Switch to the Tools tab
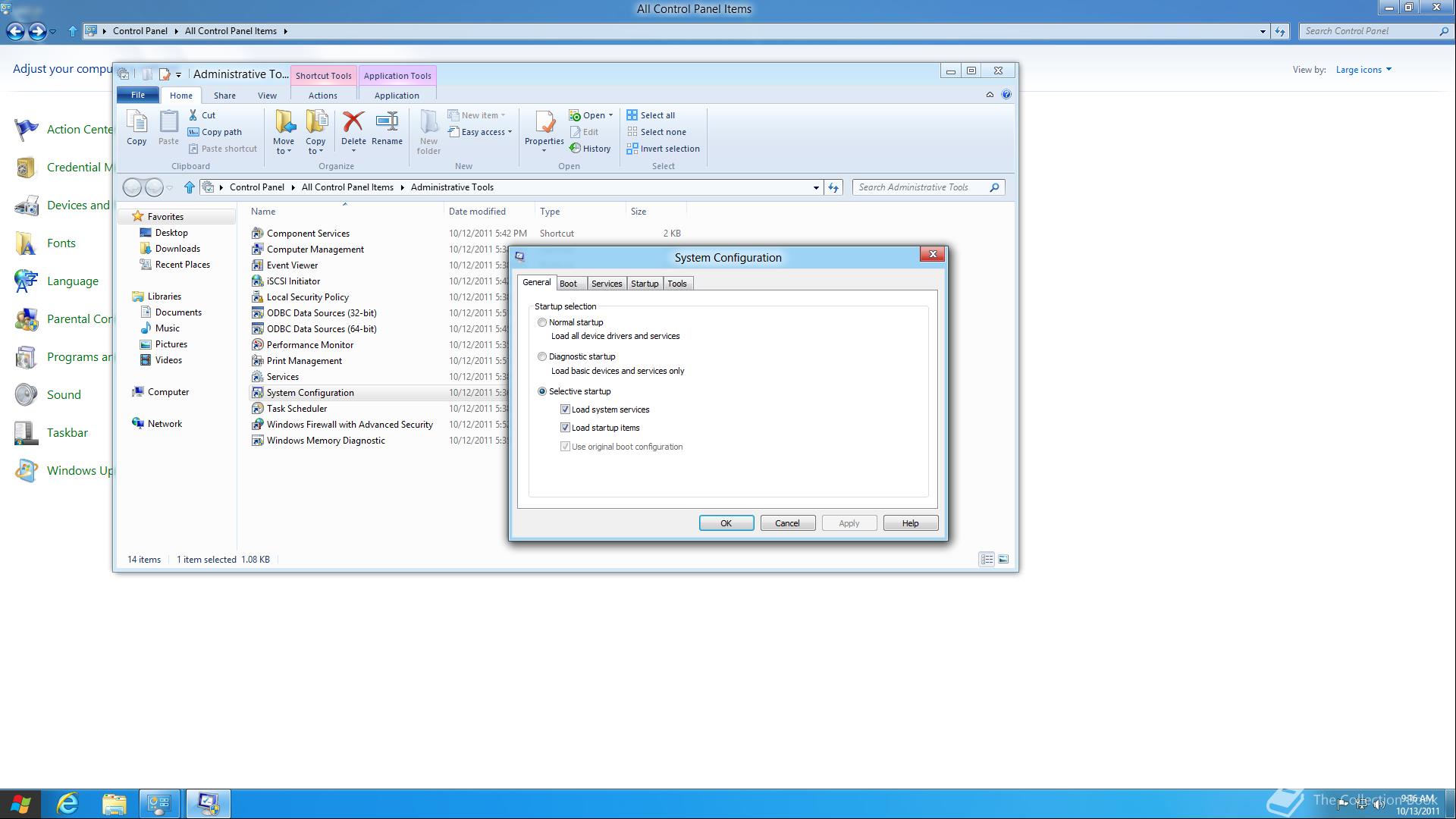1456x819 pixels. click(677, 284)
